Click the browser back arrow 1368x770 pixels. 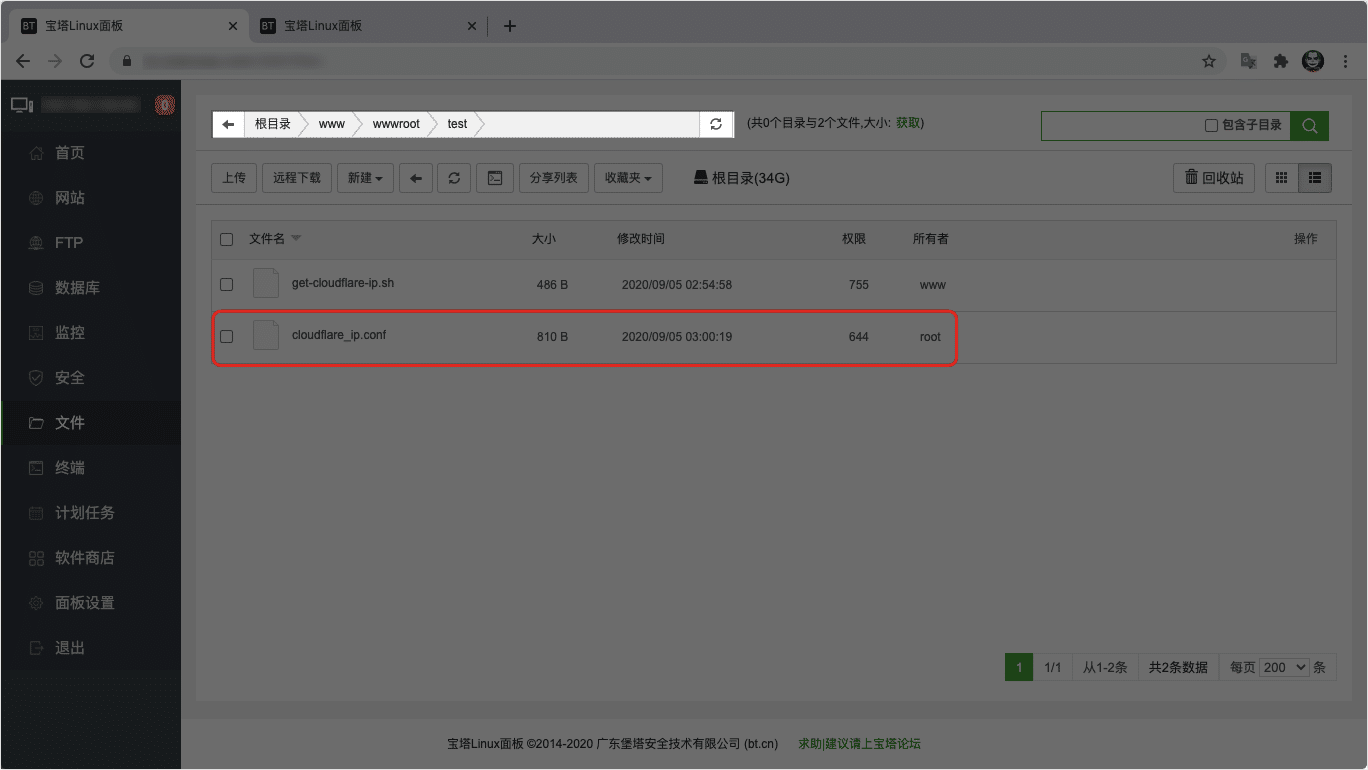click(23, 61)
